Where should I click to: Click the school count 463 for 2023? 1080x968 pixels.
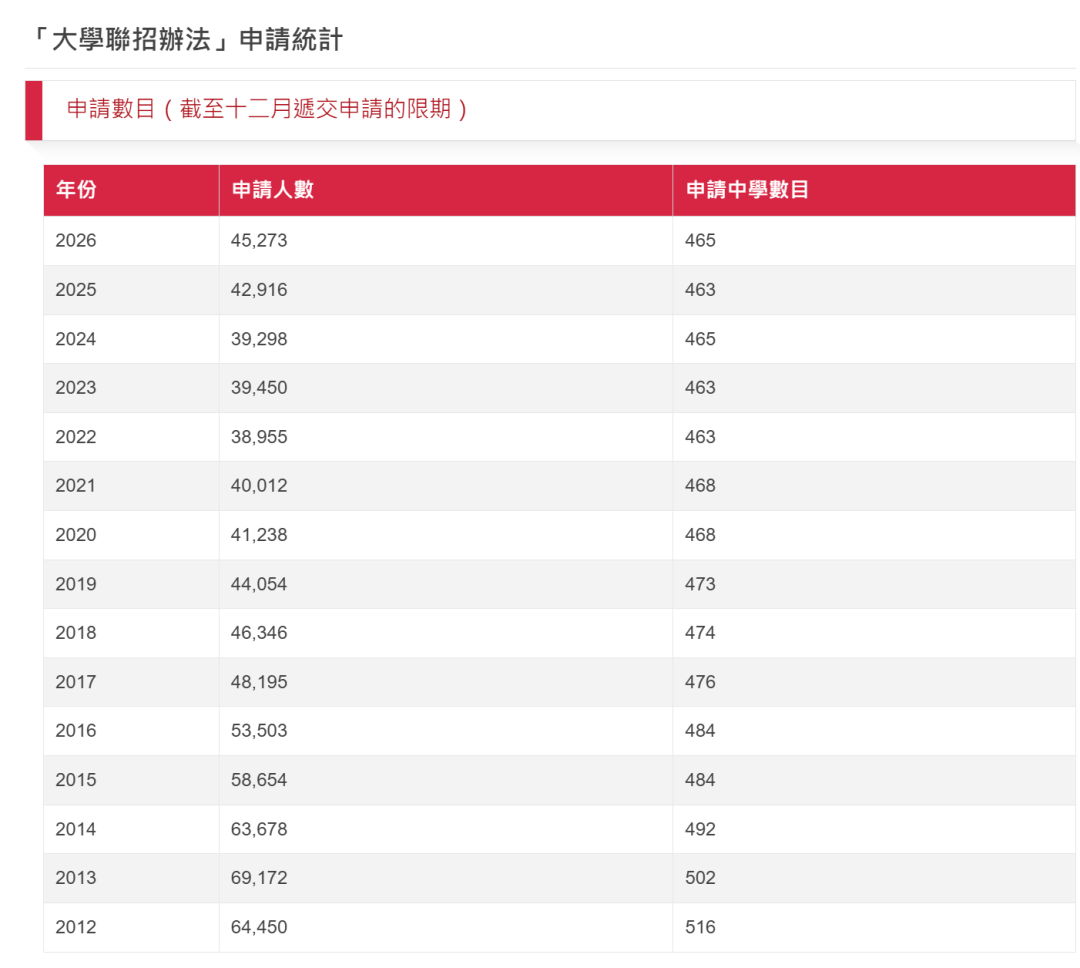(701, 388)
